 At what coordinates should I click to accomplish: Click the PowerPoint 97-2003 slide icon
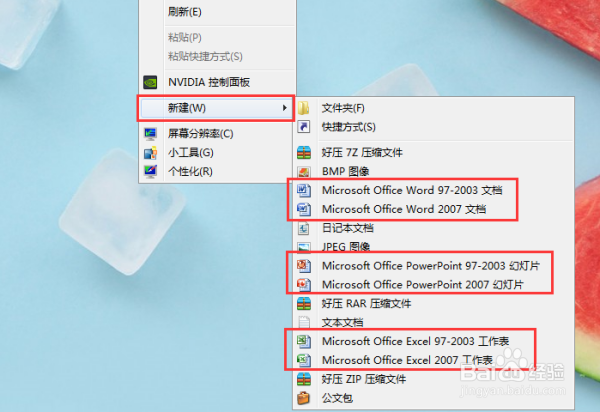pos(304,265)
